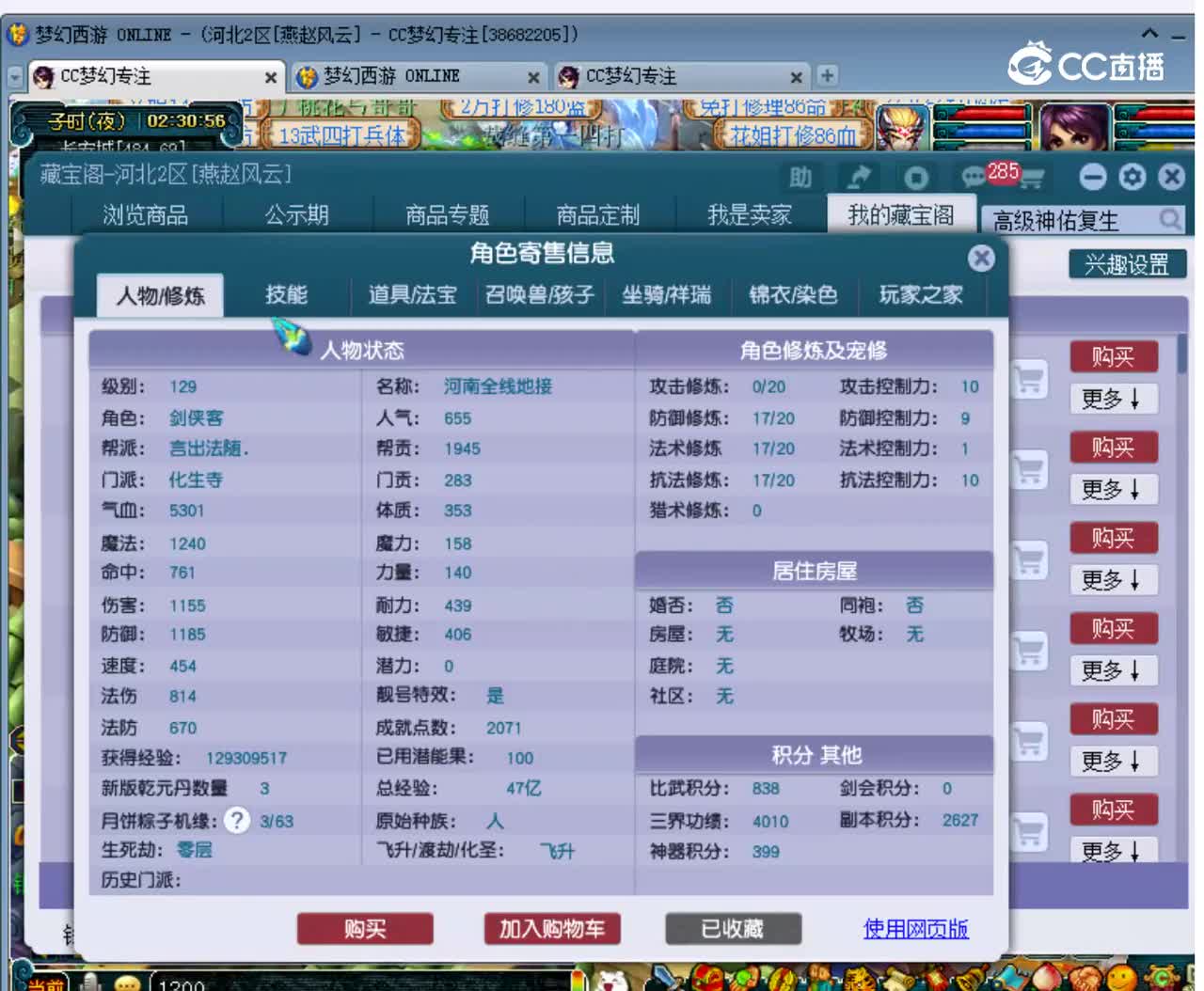Viewport: 1204px width, 991px height.
Task: Click the purple-haired character portrait in game HUD
Action: click(x=1074, y=127)
